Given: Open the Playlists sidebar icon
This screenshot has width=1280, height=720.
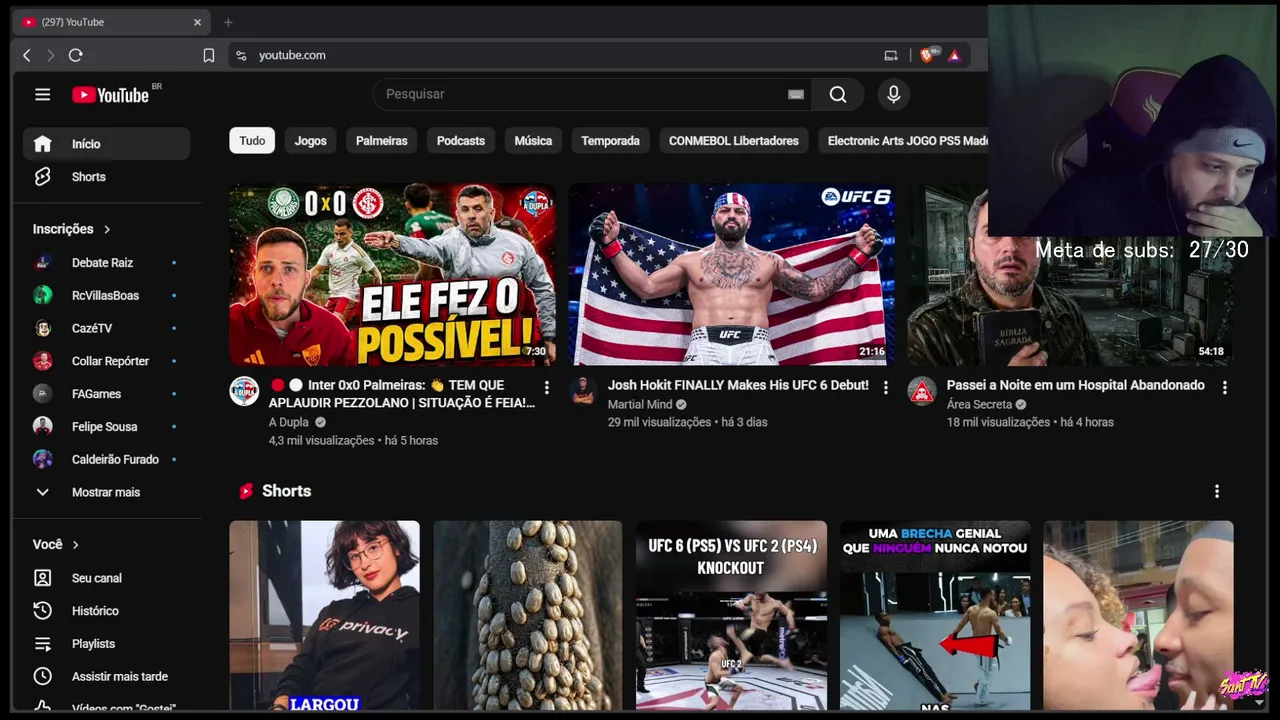Looking at the screenshot, I should [42, 644].
